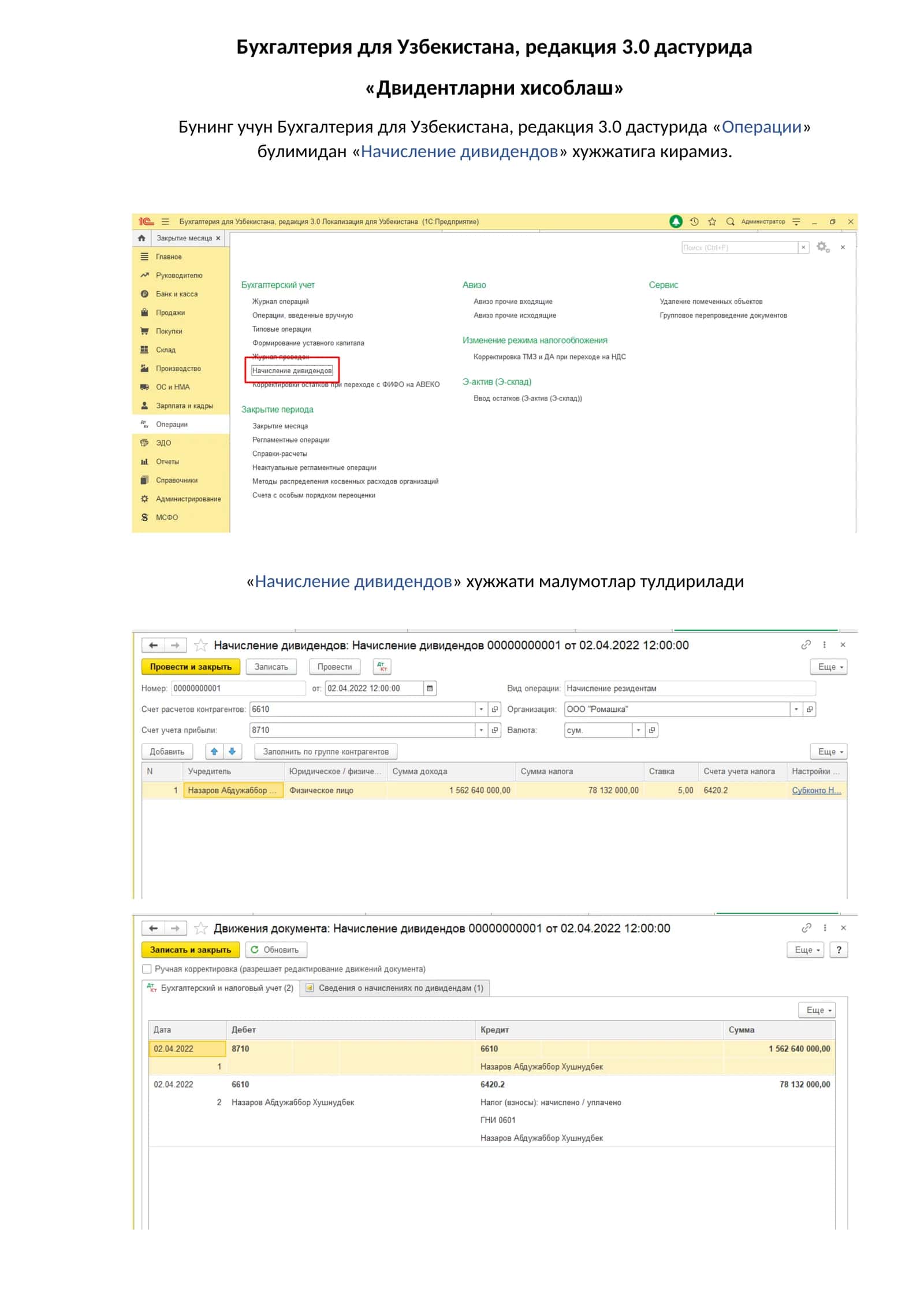Go forward in Начисление дивидендов document window

pos(175,645)
